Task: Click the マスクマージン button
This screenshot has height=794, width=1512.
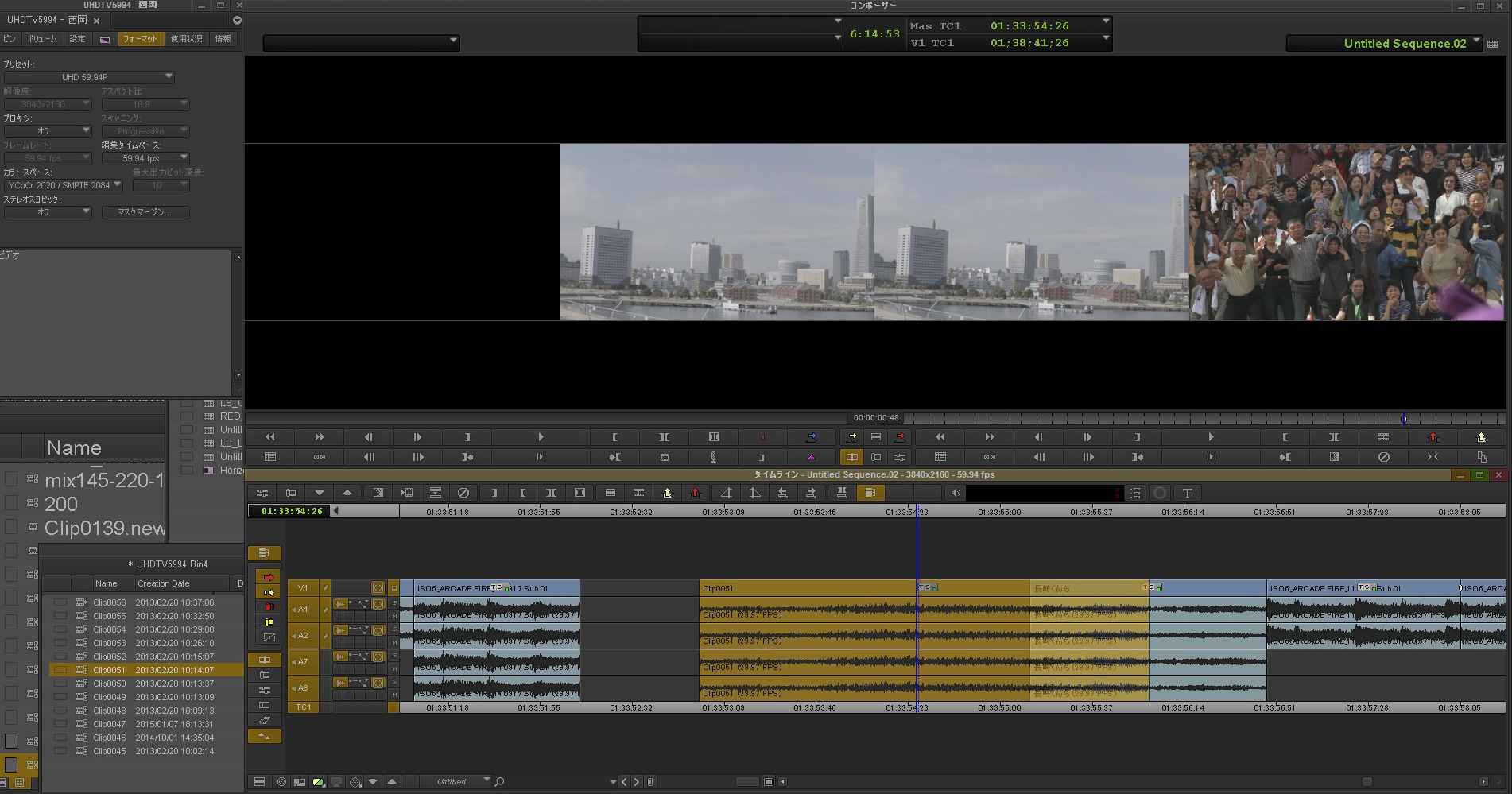Action: point(145,212)
